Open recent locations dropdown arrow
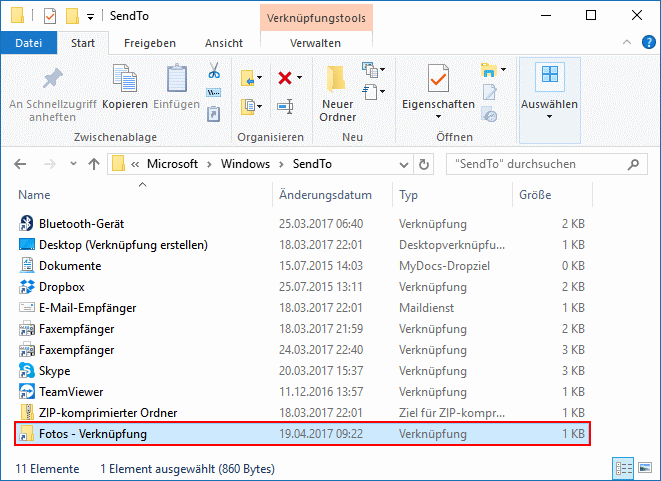 click(x=73, y=164)
